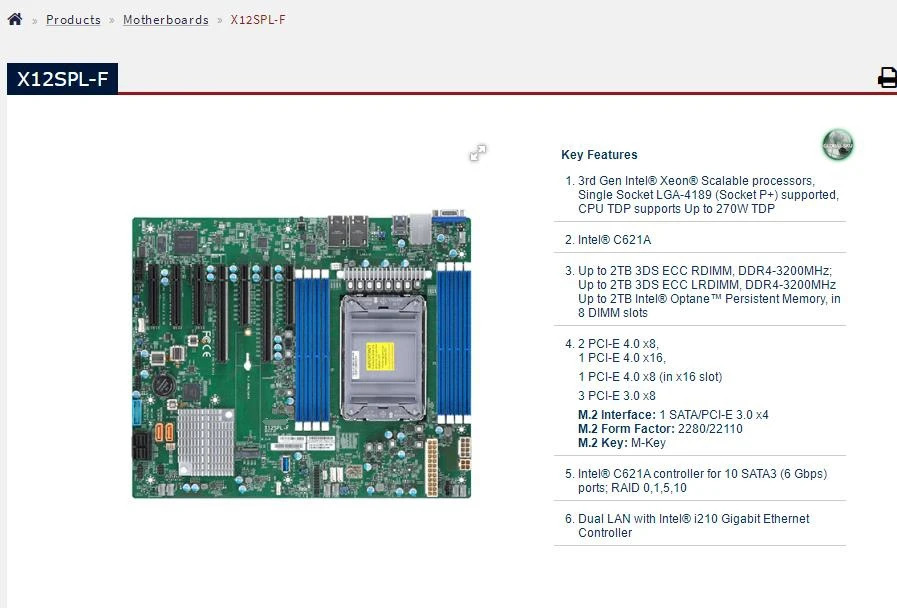The width and height of the screenshot is (897, 608).
Task: Click the Key Features heading
Action: tap(599, 154)
